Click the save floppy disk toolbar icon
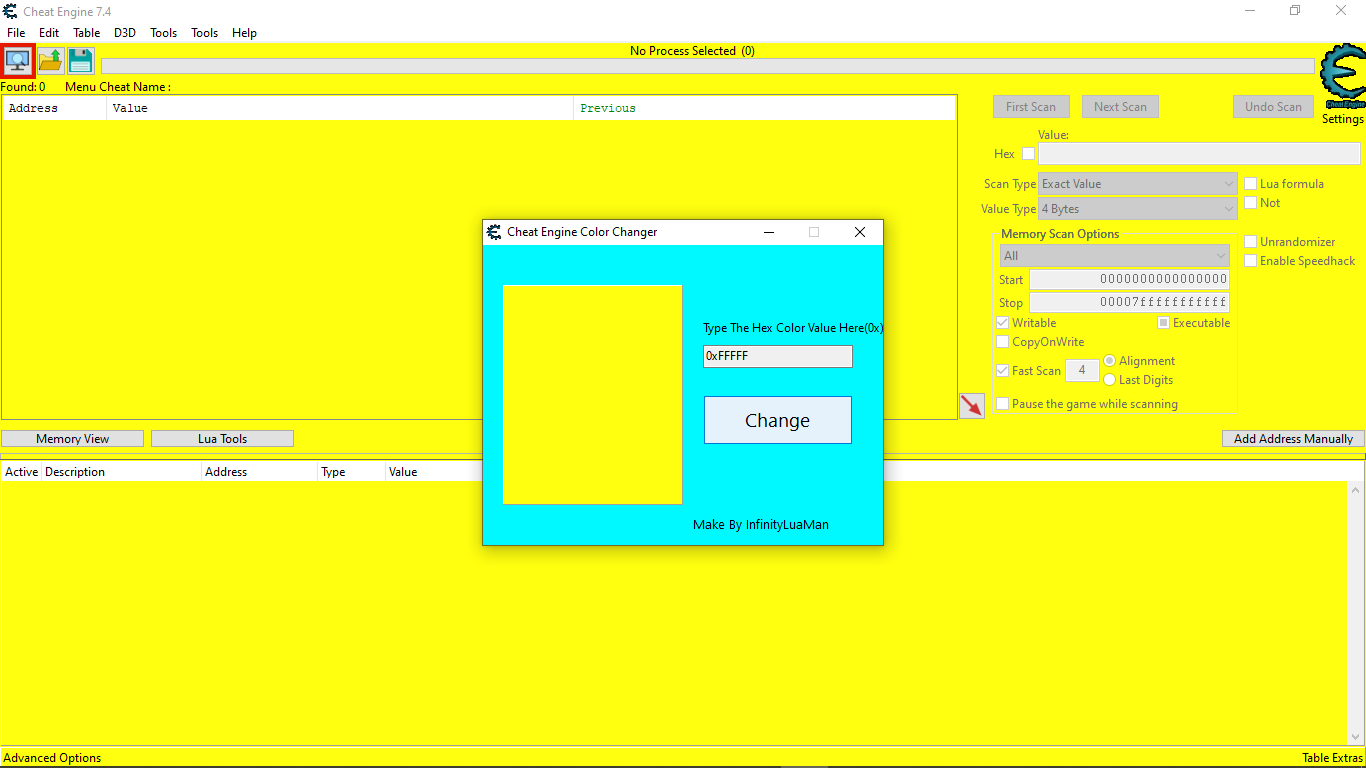 [x=81, y=61]
